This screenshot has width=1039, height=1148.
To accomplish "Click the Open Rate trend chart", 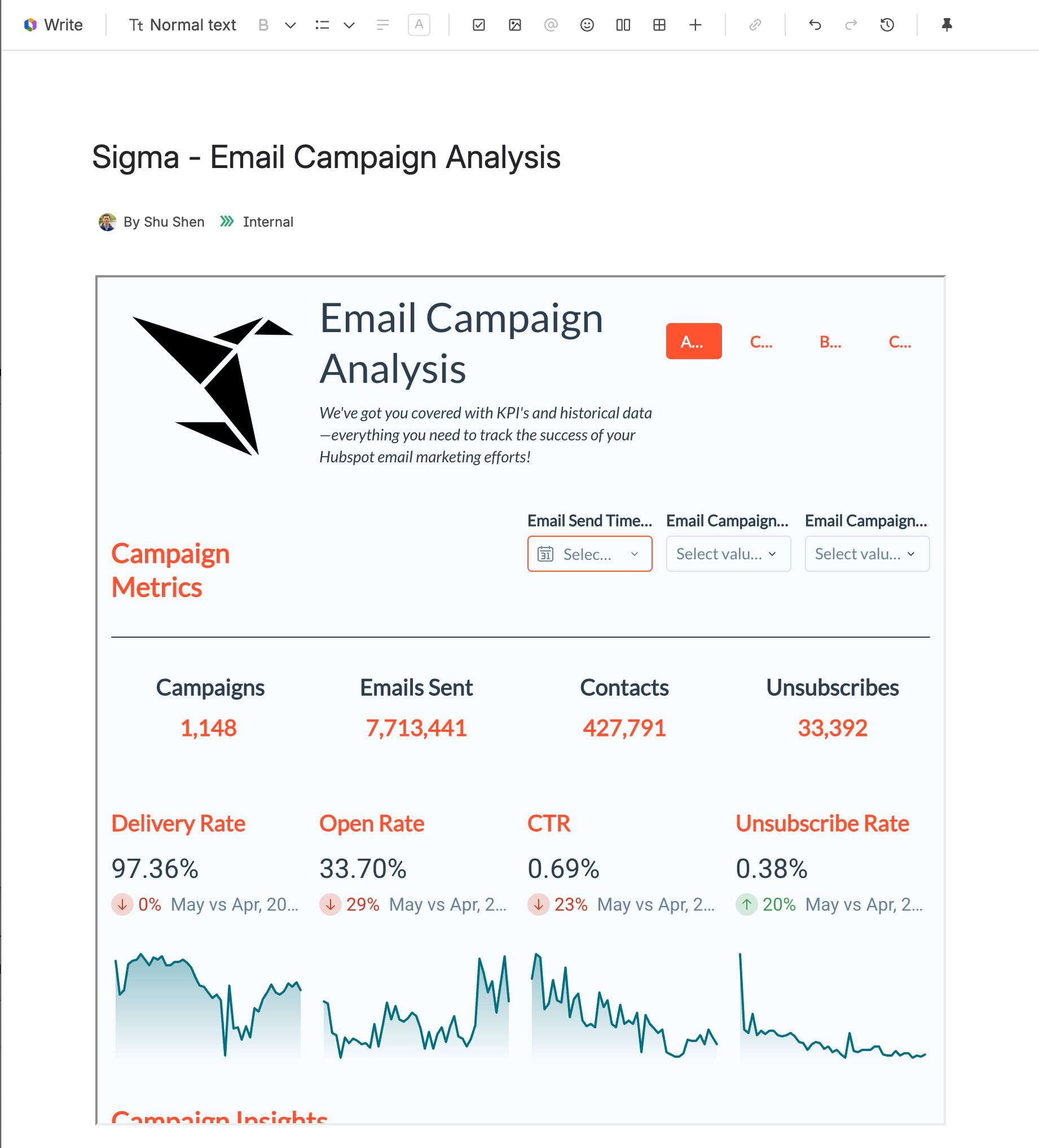I will click(416, 1008).
